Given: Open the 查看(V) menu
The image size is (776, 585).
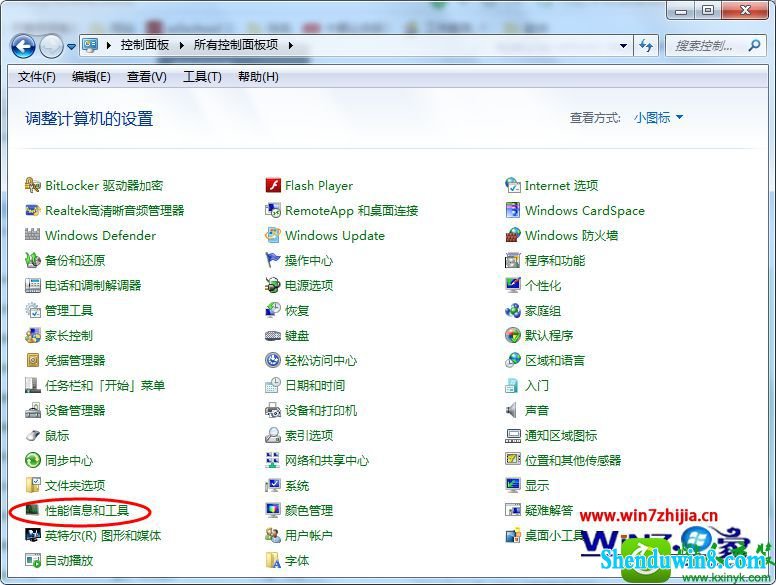Looking at the screenshot, I should [x=146, y=77].
